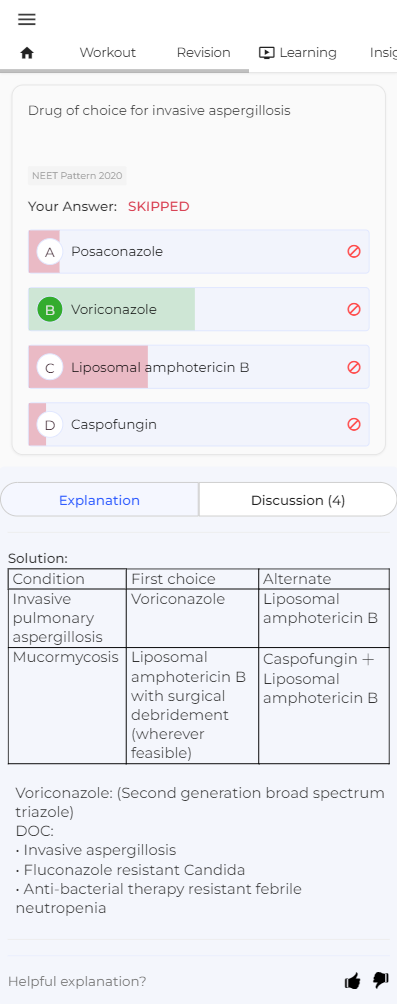397x1004 pixels.
Task: Open the Learning tab
Action: tap(298, 53)
